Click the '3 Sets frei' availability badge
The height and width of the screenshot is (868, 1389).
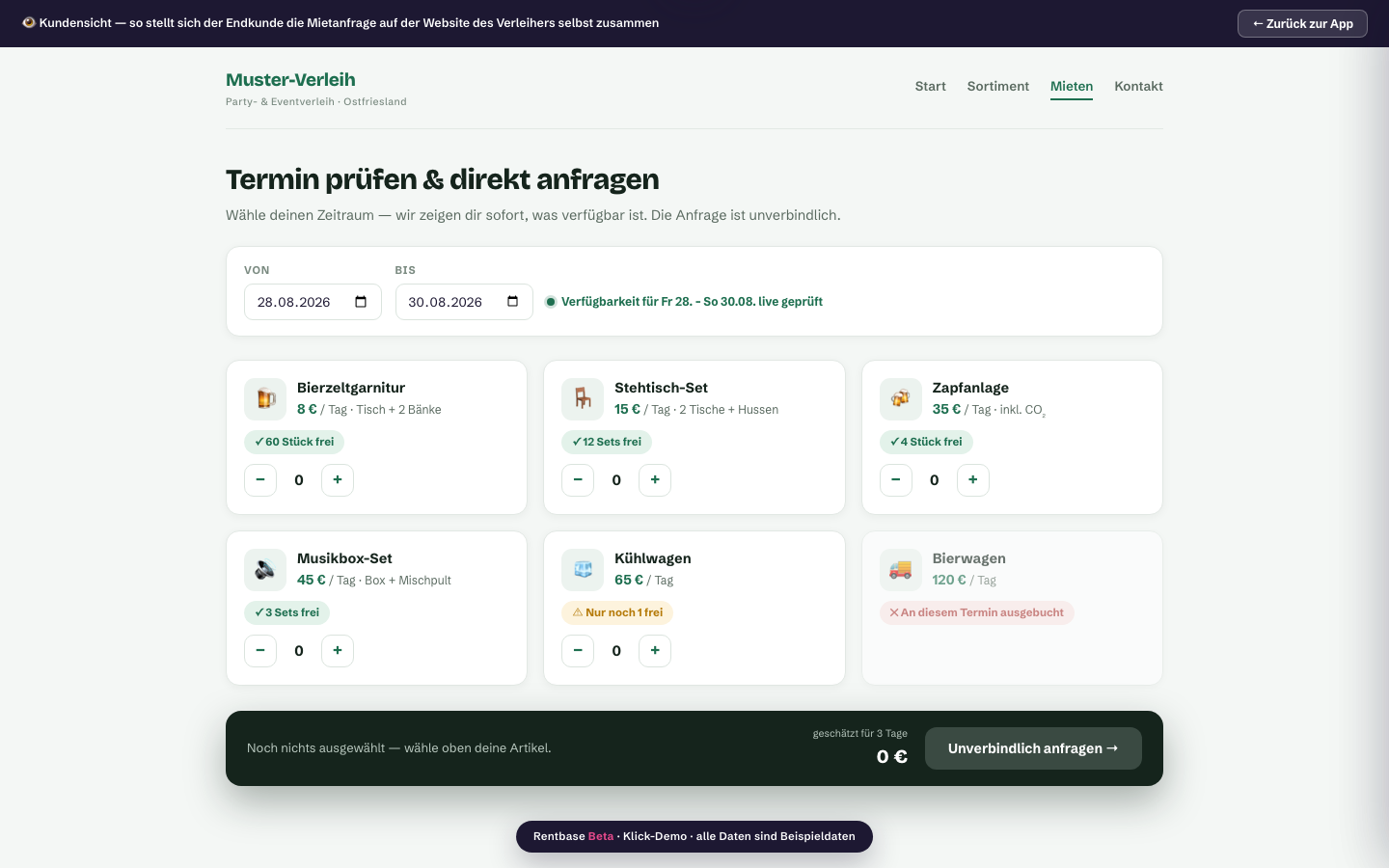click(x=286, y=612)
